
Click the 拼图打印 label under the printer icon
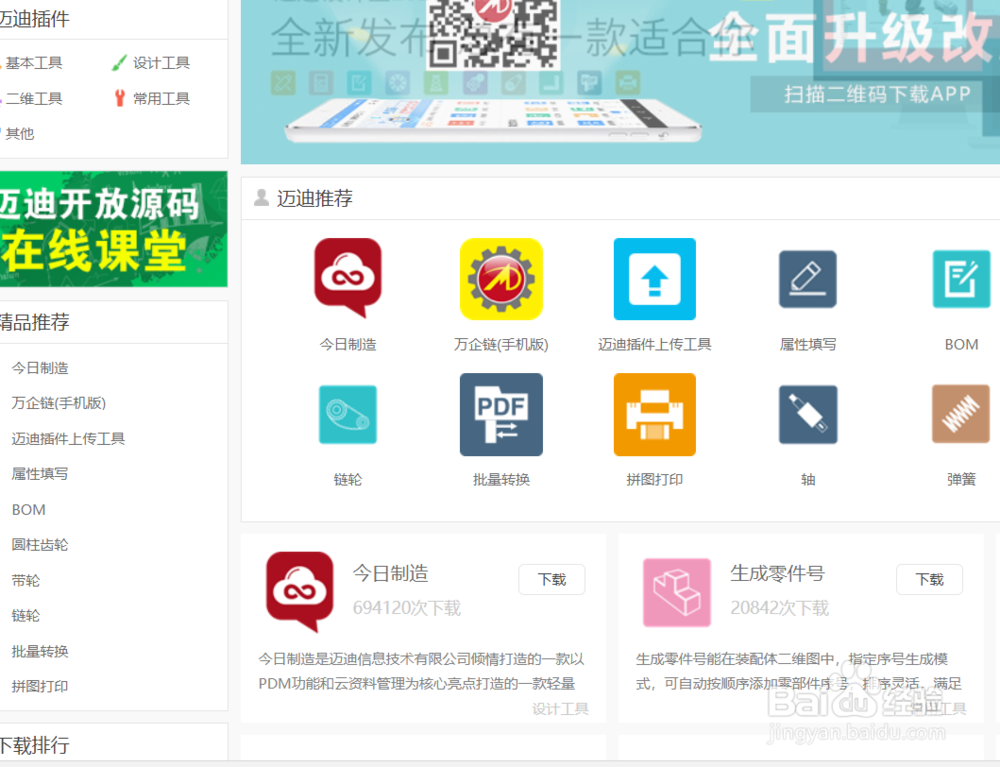(x=654, y=479)
